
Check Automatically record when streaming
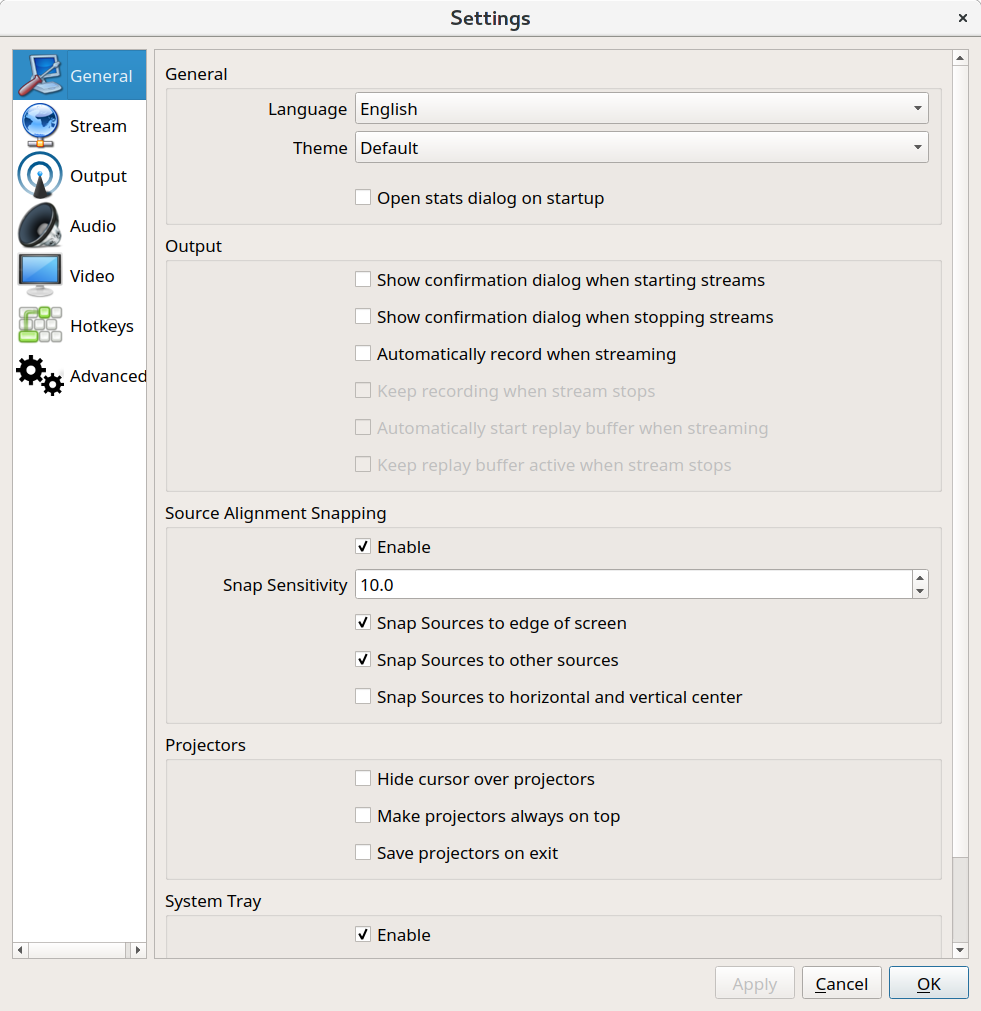coord(363,354)
